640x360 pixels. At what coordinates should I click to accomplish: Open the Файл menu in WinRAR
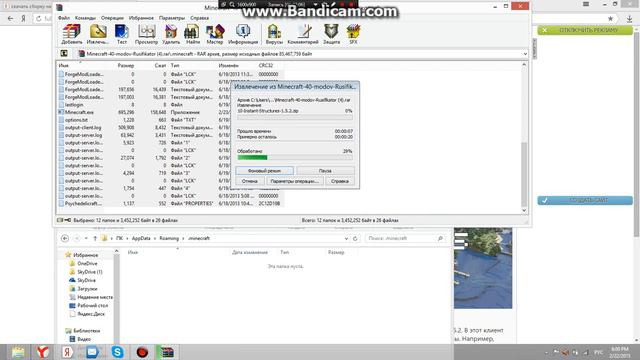64,18
